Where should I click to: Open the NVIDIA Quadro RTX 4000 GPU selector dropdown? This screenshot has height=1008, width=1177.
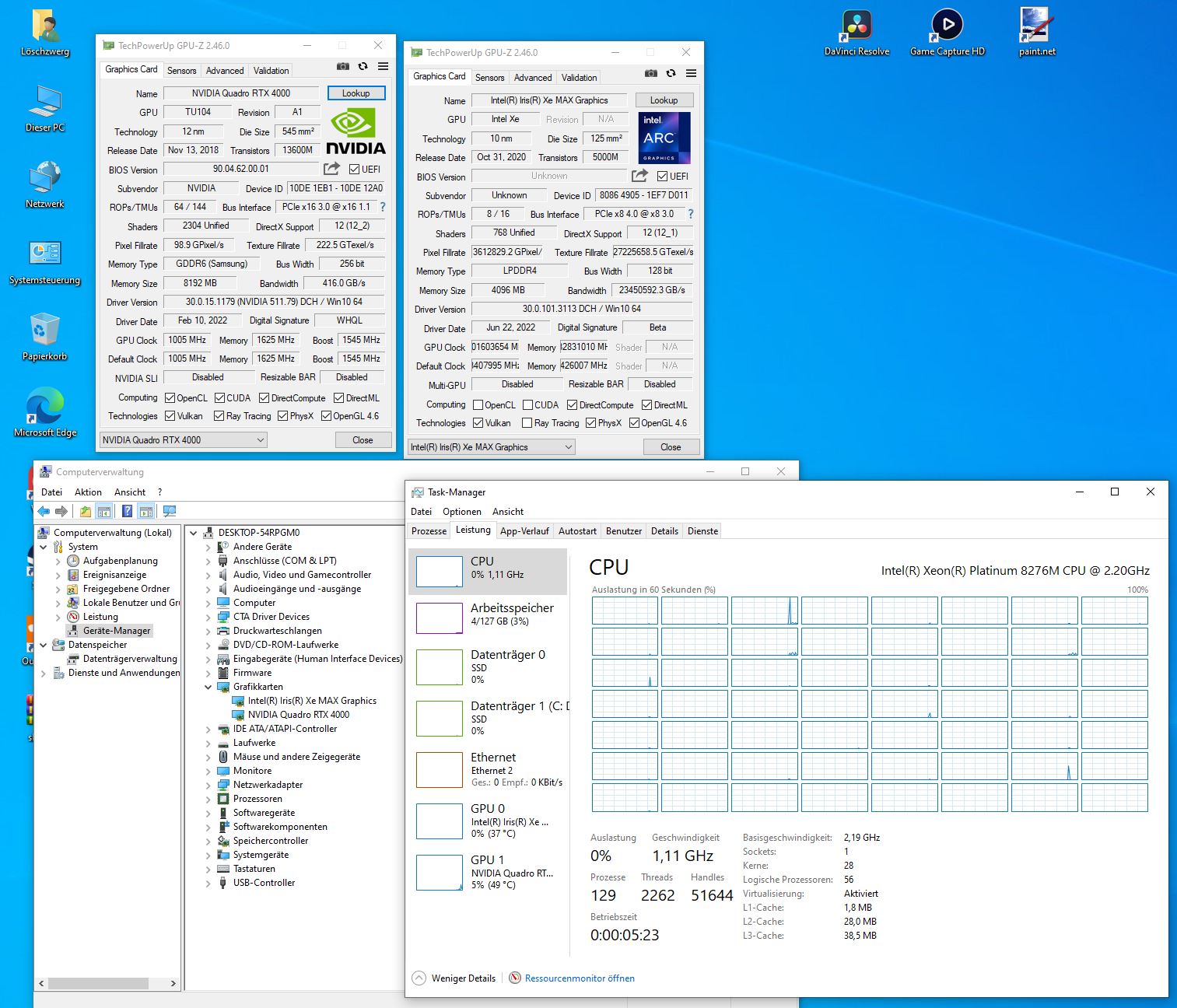[183, 440]
